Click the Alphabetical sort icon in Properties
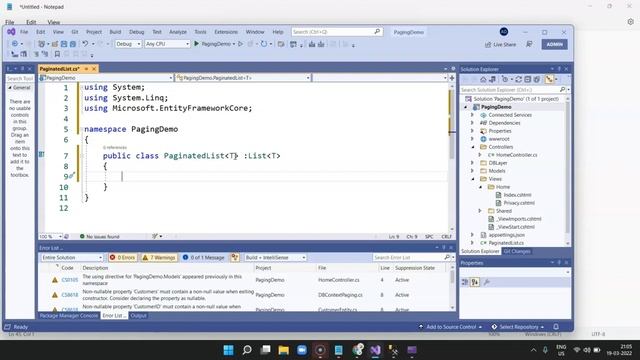This screenshot has width=640, height=360. pyautogui.click(x=475, y=282)
